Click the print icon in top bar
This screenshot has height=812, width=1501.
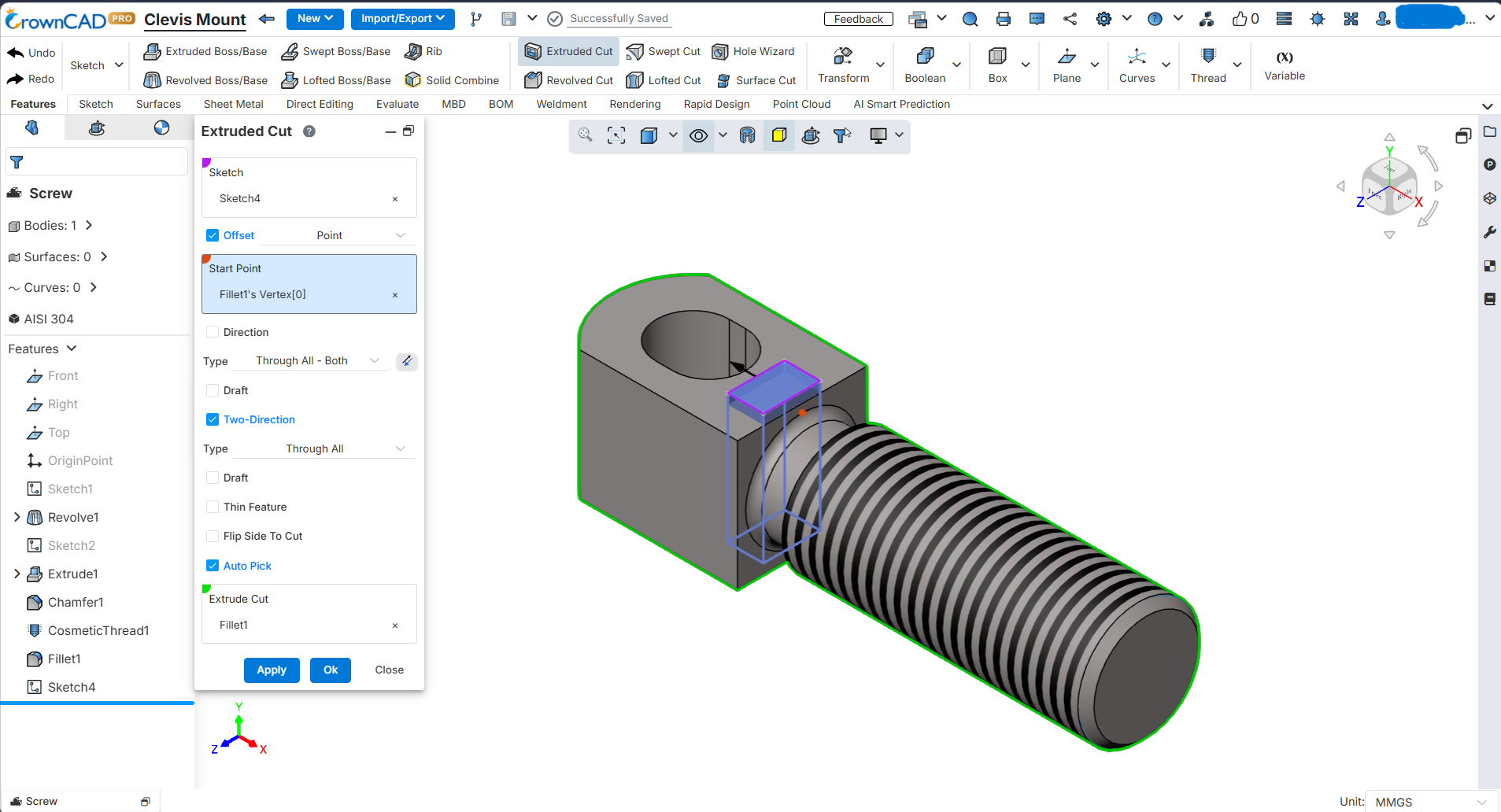click(1003, 19)
